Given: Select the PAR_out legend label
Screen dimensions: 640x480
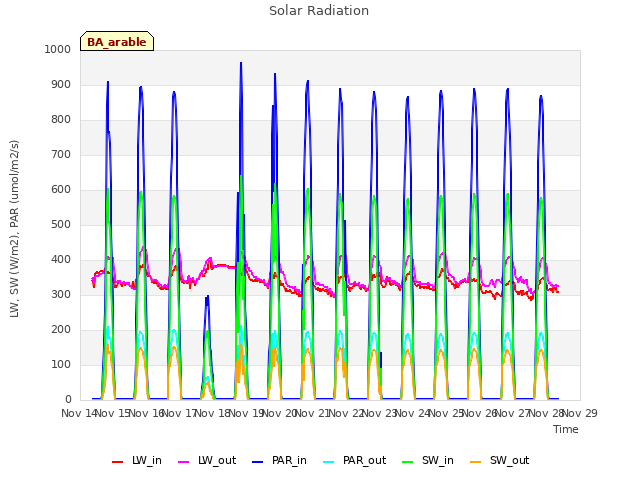Looking at the screenshot, I should (x=364, y=460).
